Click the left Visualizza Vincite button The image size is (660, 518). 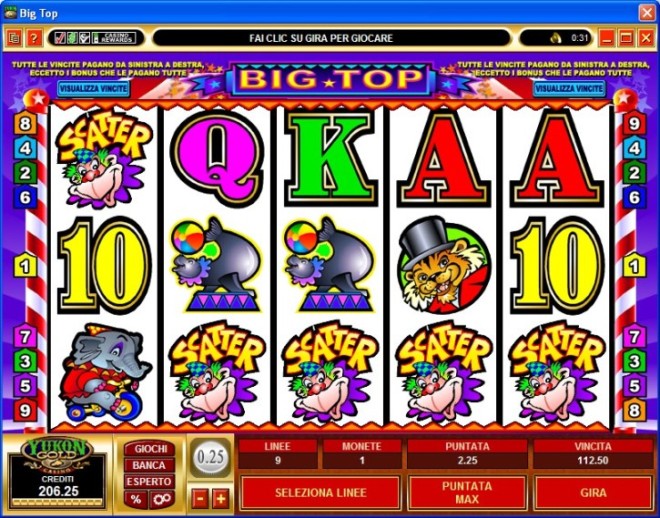tap(93, 89)
